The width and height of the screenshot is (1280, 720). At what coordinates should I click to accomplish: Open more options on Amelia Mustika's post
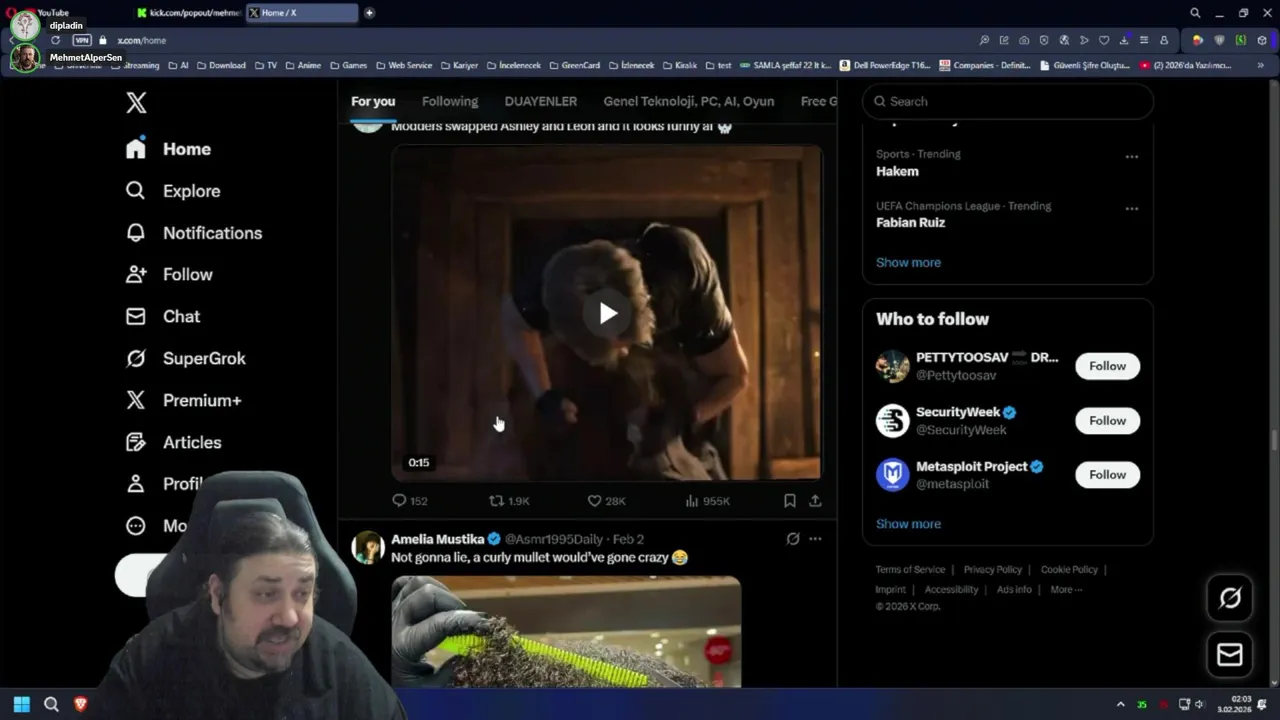click(x=815, y=539)
